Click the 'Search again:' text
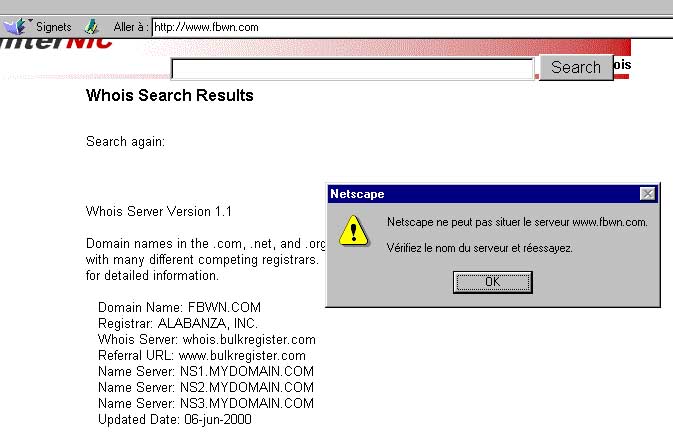This screenshot has height=439, width=673. coord(125,142)
